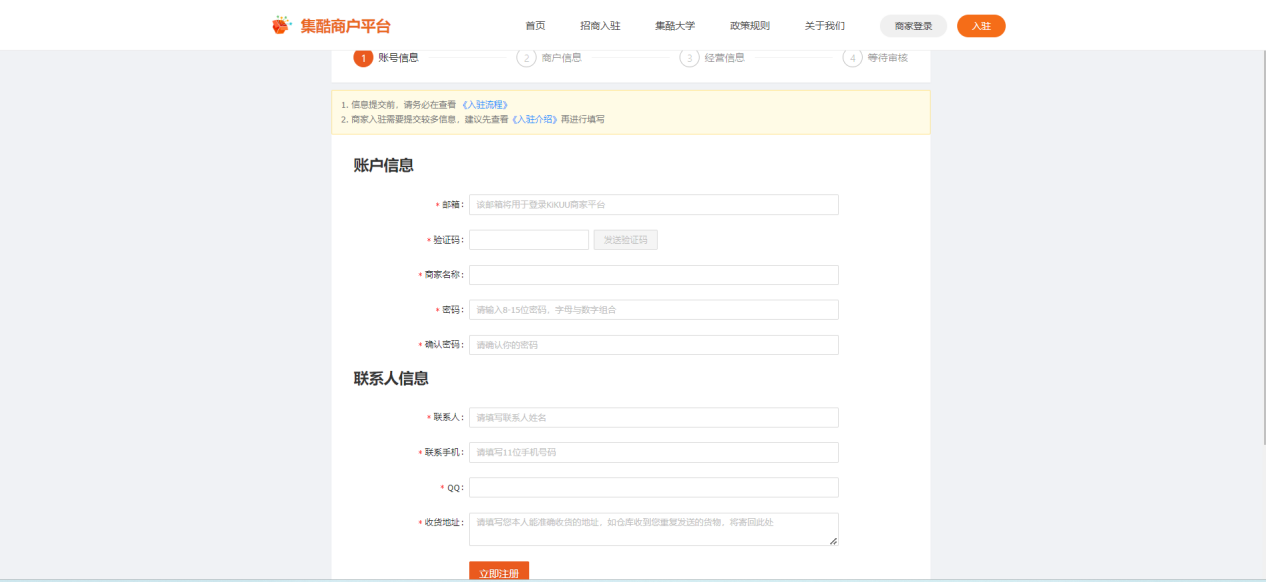Click the orange 入驻 button
Screen dimensions: 1266x582
[981, 26]
